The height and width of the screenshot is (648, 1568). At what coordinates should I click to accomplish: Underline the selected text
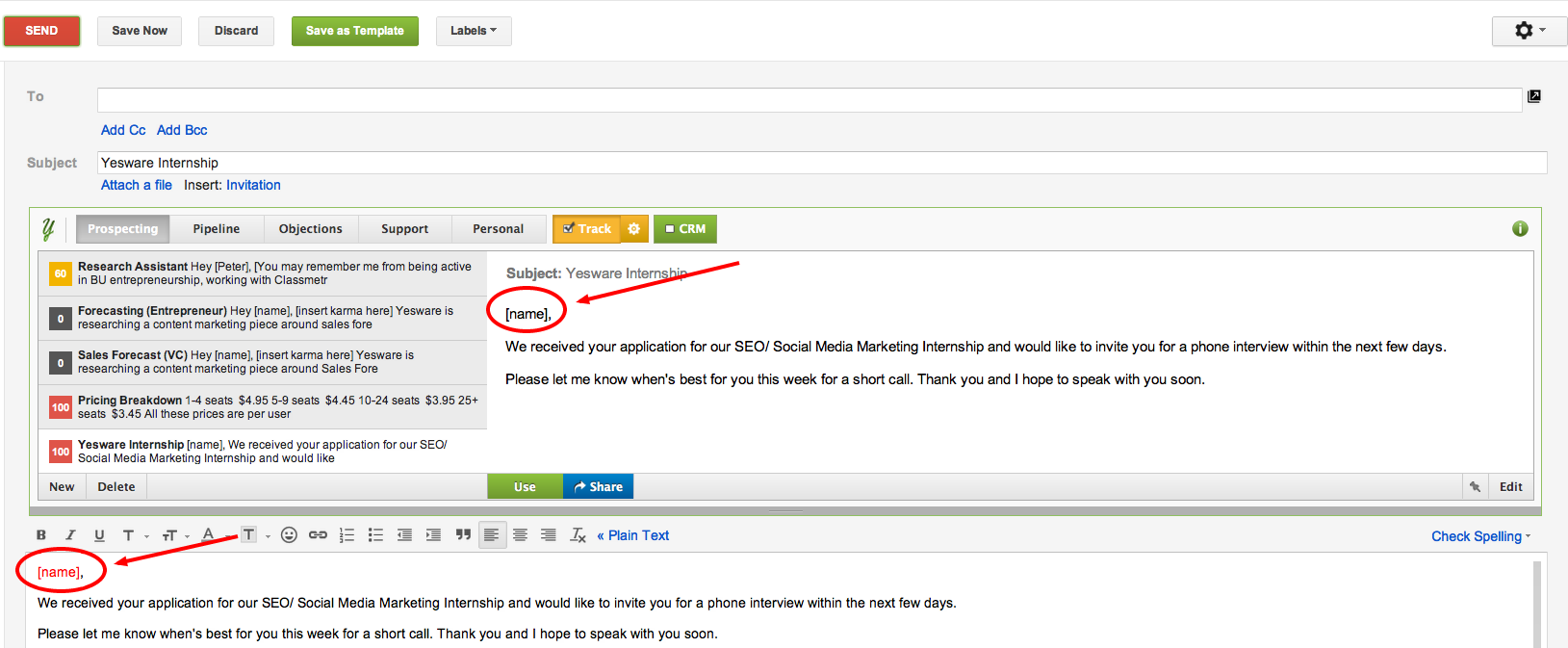click(x=99, y=535)
